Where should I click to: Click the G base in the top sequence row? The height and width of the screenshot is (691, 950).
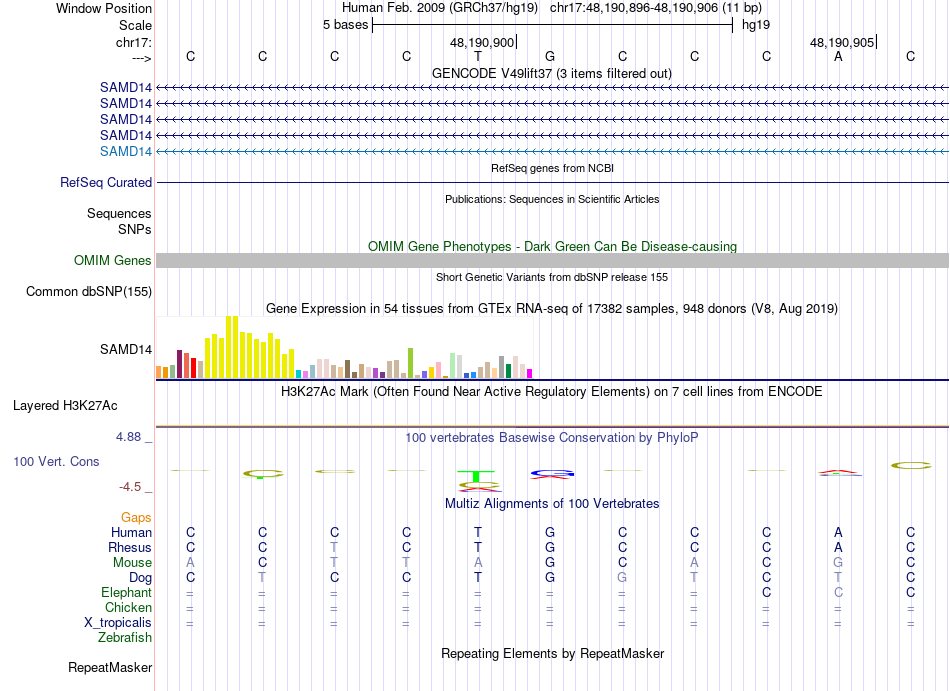[x=550, y=56]
